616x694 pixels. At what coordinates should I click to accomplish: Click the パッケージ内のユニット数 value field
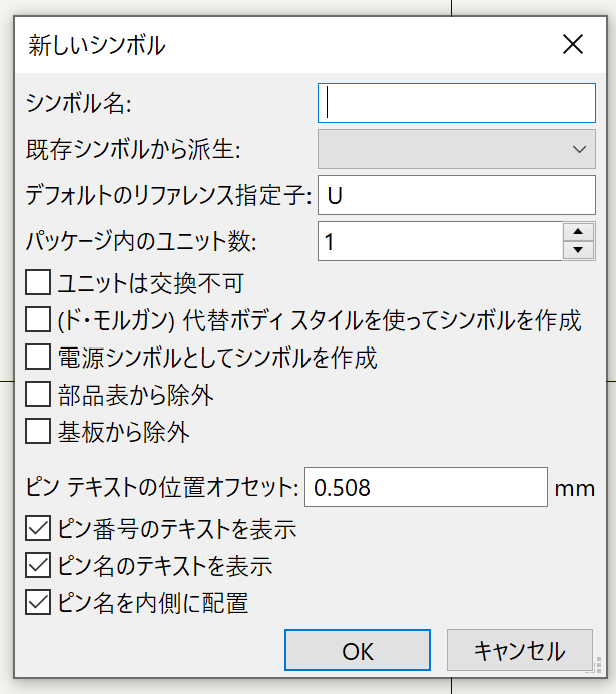coord(440,241)
